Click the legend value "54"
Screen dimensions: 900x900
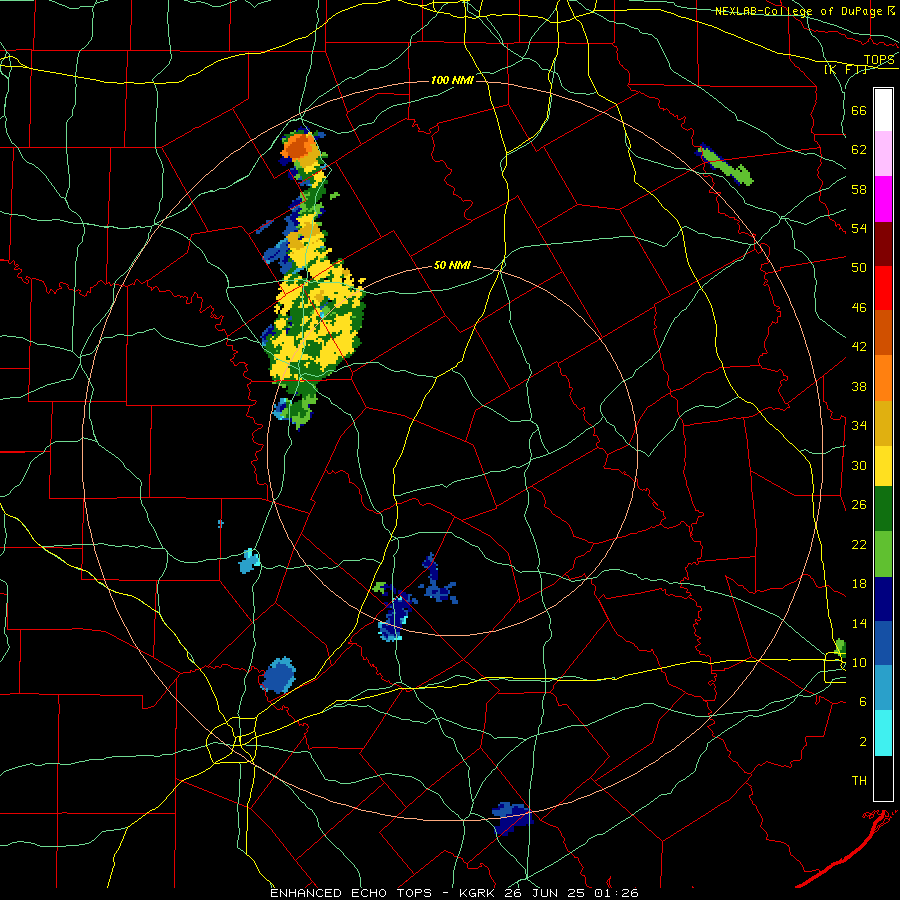click(x=859, y=229)
